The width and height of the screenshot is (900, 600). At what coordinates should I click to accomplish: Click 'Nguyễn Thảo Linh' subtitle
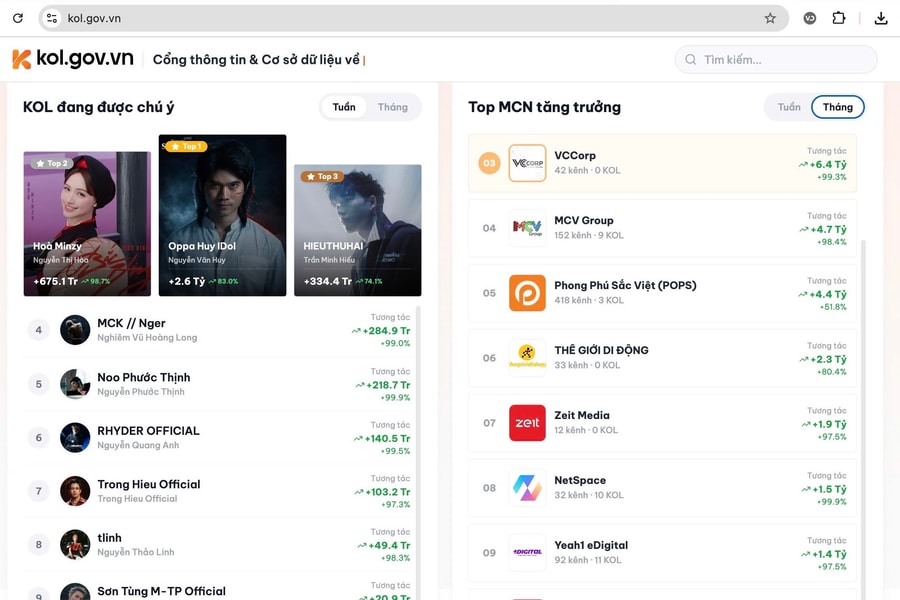pyautogui.click(x=135, y=552)
